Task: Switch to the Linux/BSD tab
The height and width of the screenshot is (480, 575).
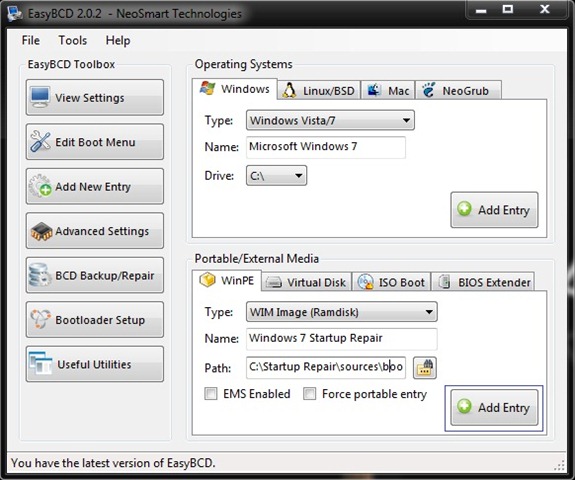Action: 319,90
